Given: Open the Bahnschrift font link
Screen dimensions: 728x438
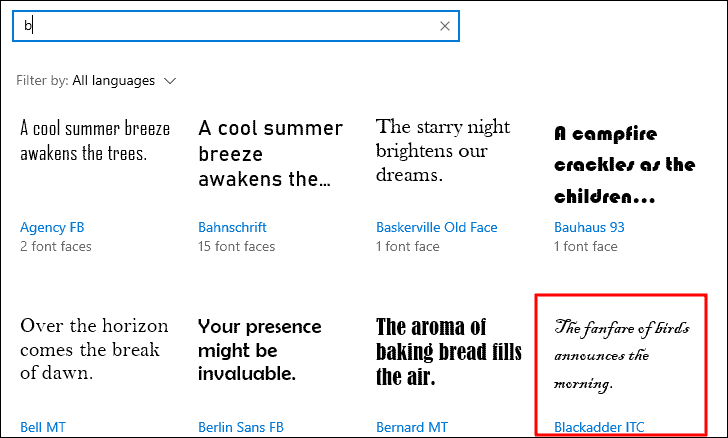Looking at the screenshot, I should [x=232, y=227].
